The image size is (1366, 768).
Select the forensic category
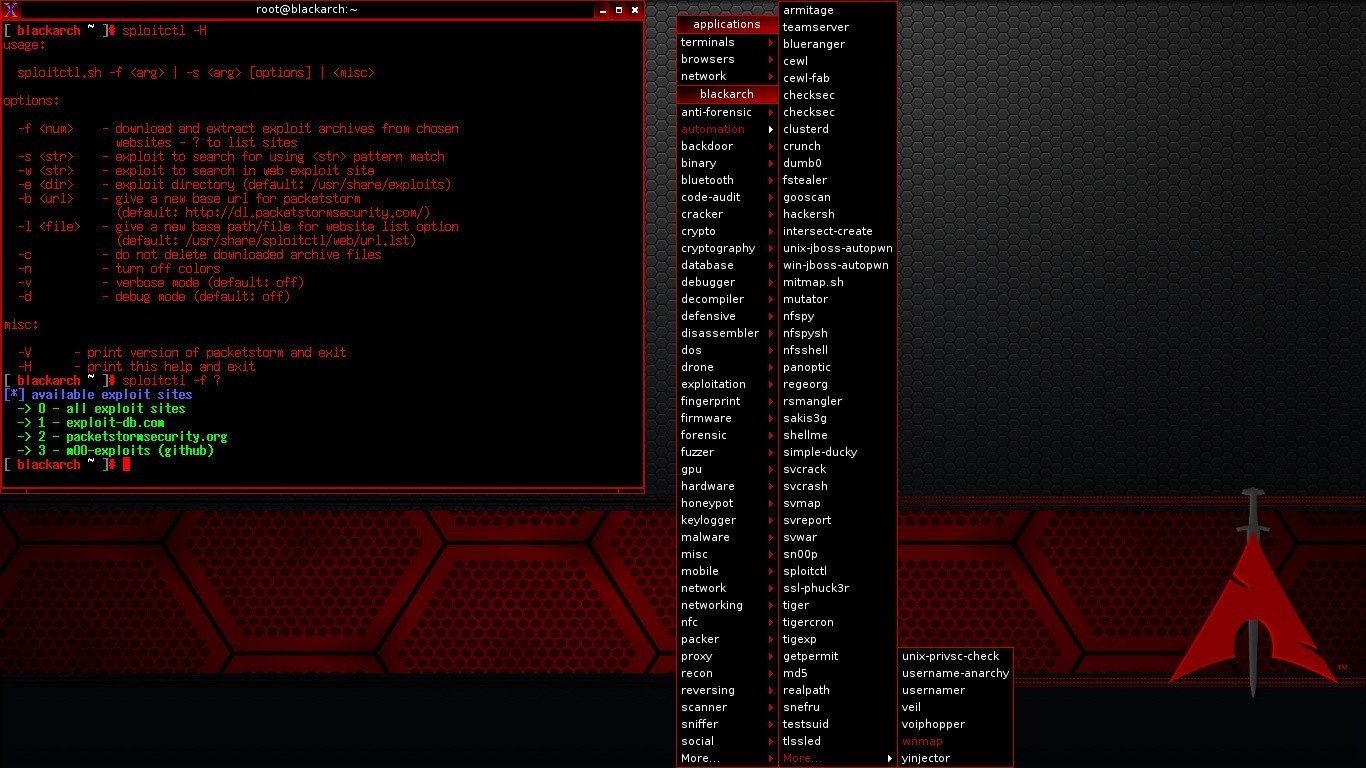tap(704, 435)
